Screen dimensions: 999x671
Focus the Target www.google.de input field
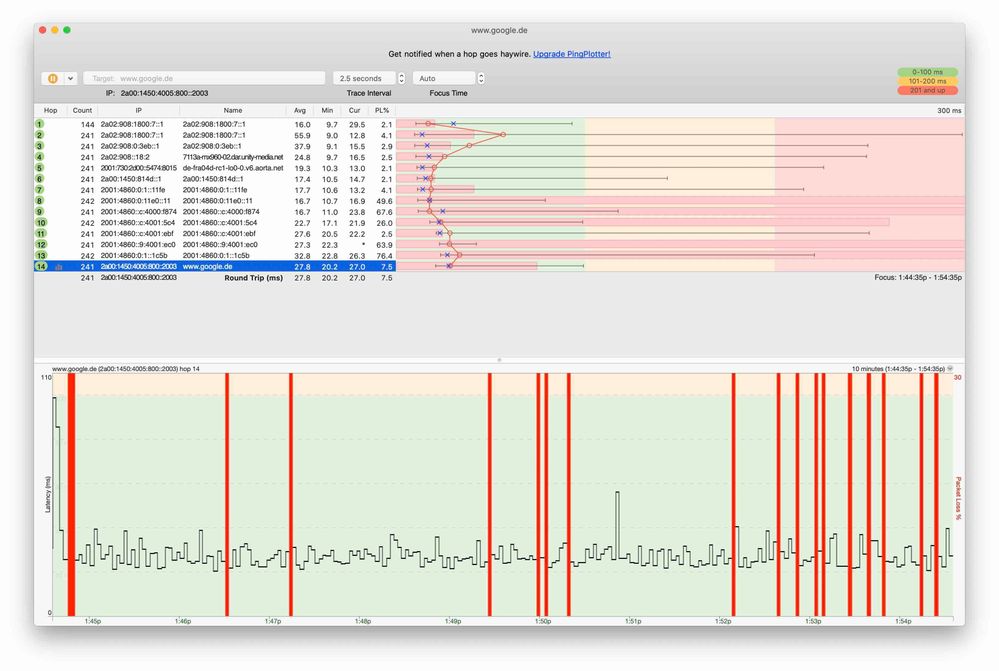coord(204,78)
